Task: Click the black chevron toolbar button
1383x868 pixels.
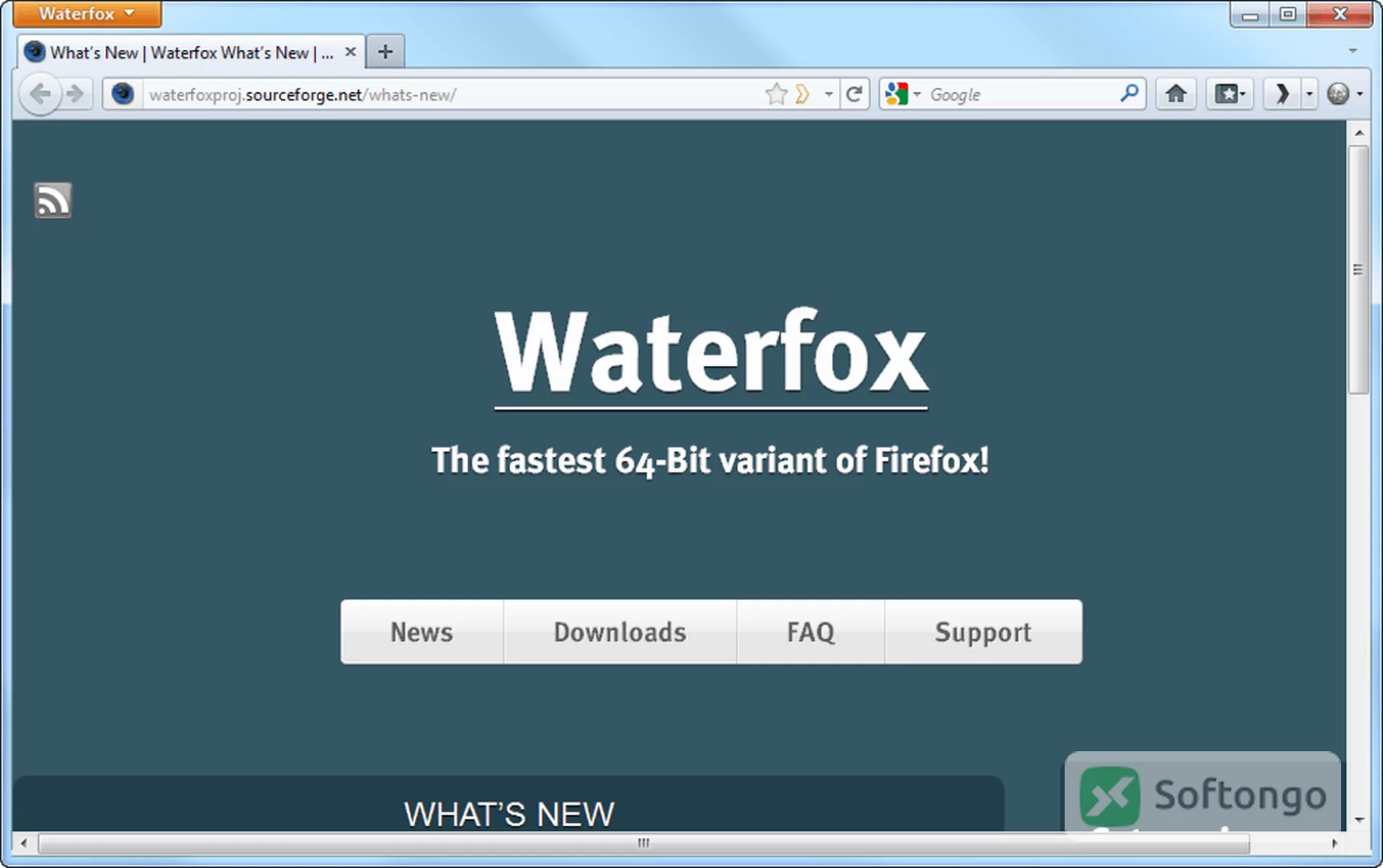Action: click(x=1282, y=94)
